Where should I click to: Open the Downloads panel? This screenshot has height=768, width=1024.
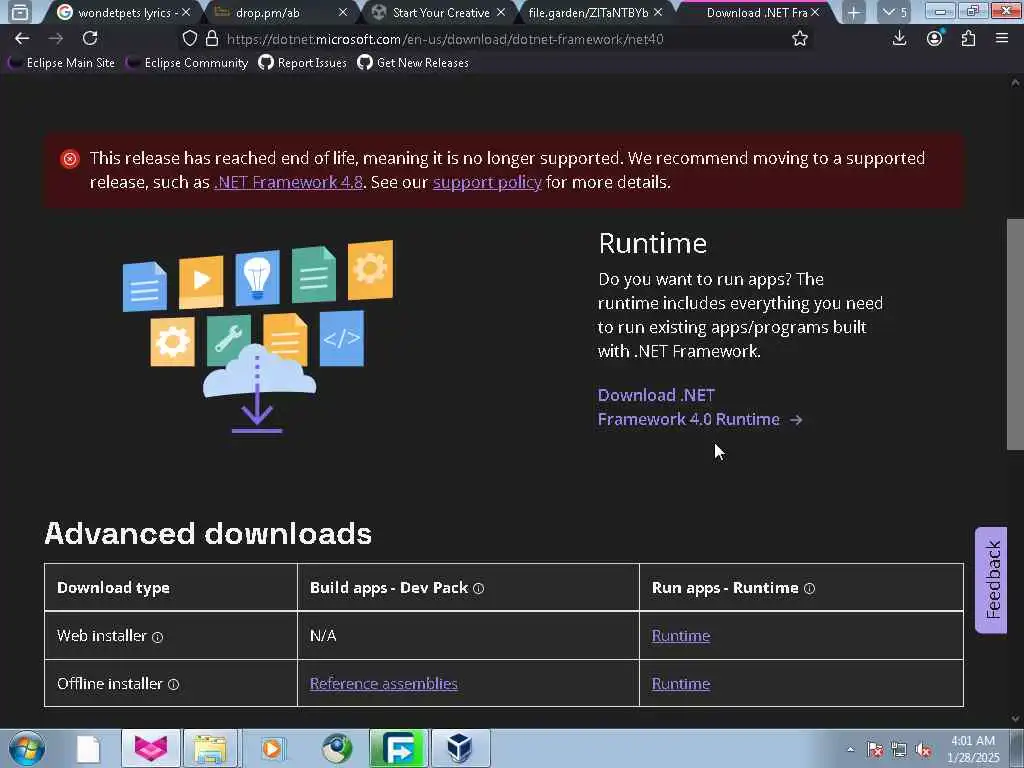[899, 39]
